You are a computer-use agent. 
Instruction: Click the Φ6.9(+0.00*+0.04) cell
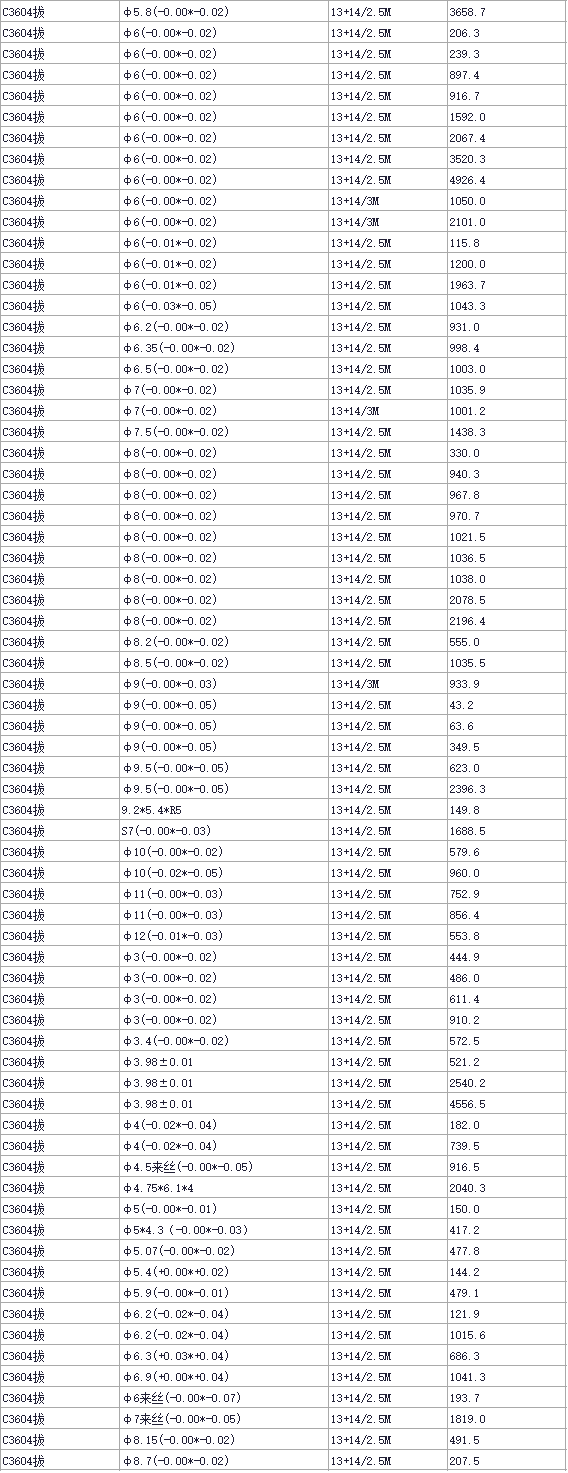pos(223,1377)
